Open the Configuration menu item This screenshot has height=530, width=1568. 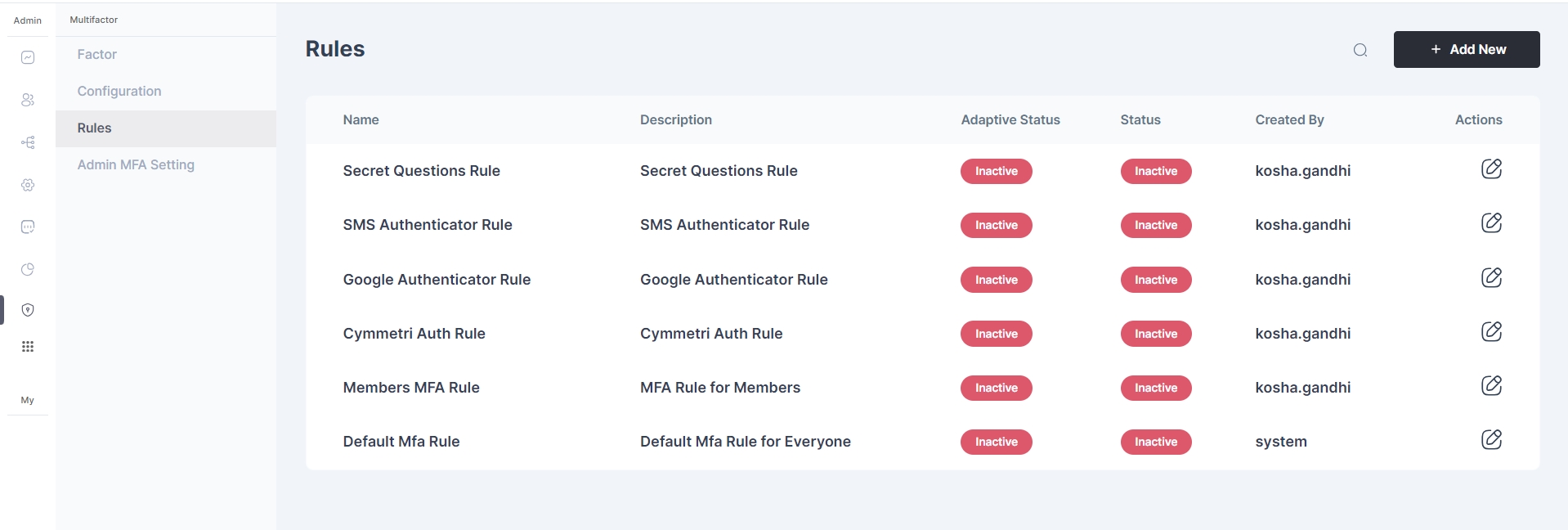tap(119, 92)
